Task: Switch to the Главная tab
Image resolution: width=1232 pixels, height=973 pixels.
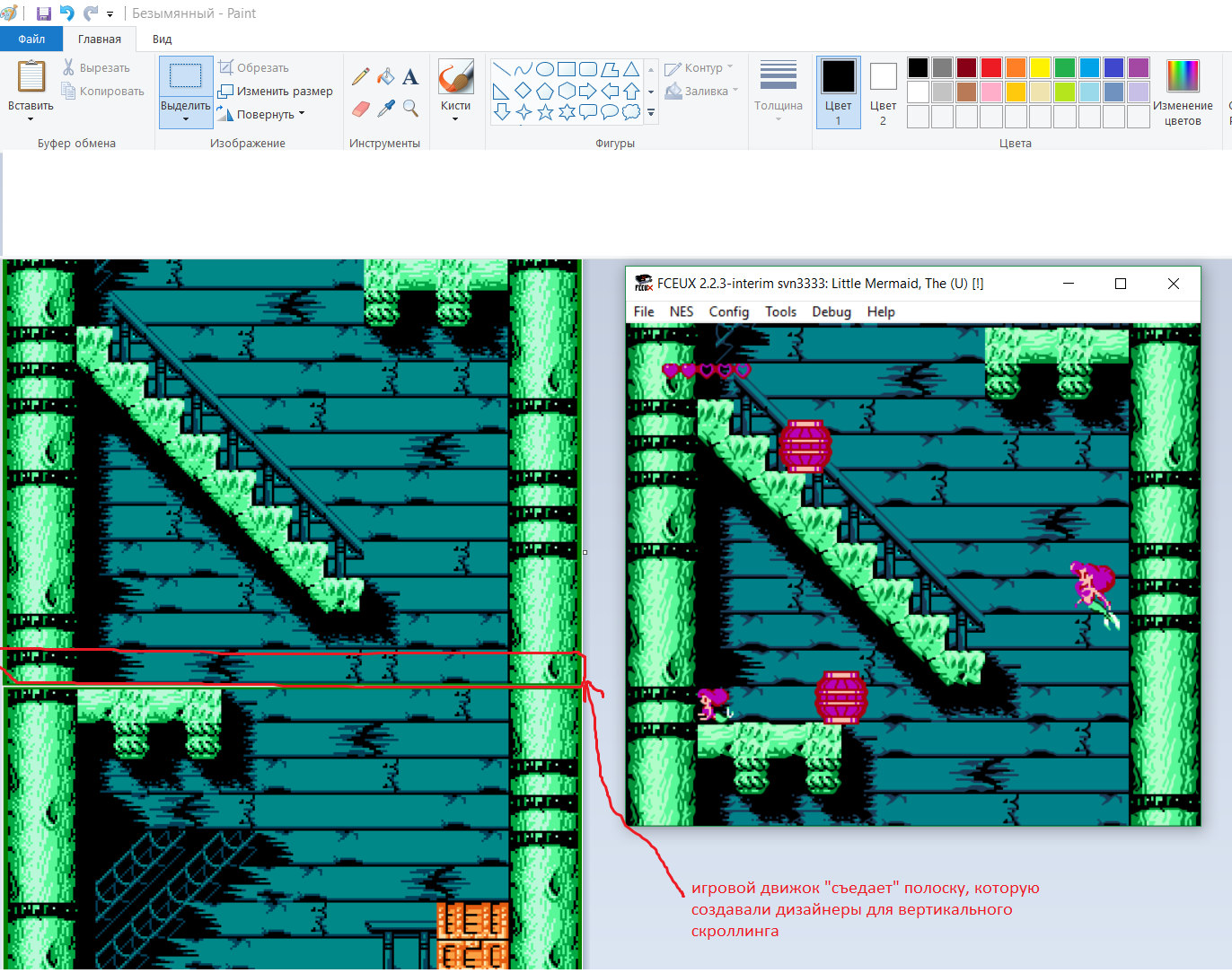Action: [100, 39]
